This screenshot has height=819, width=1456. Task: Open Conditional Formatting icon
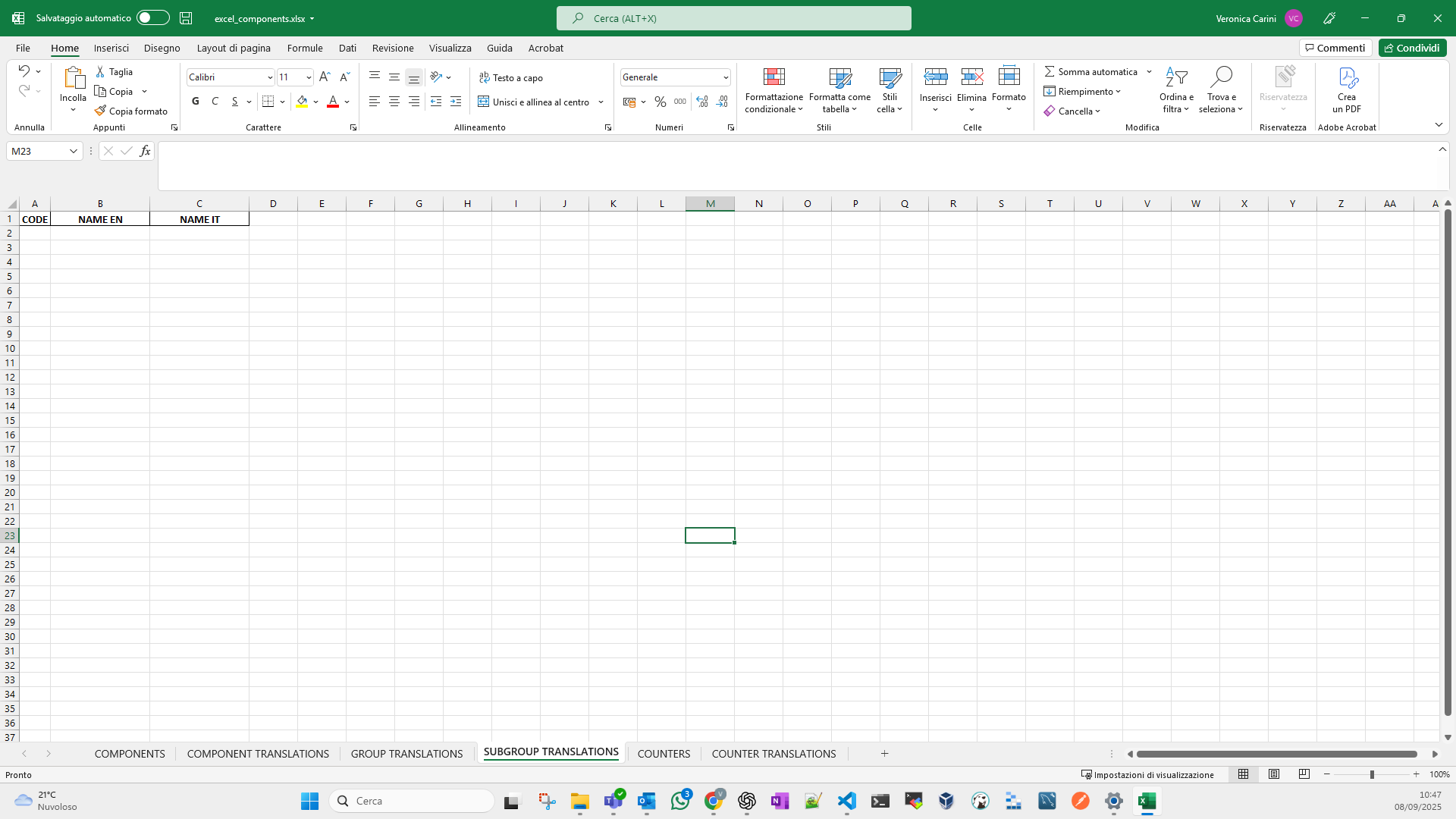click(x=773, y=78)
